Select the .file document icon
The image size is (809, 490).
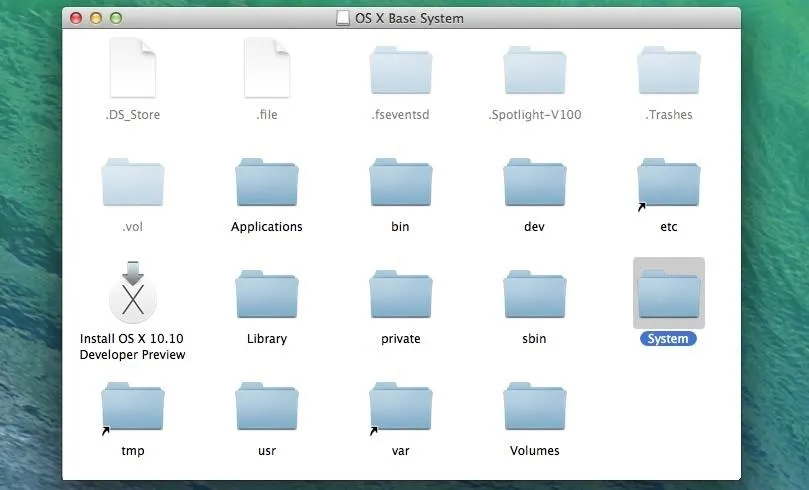point(267,68)
